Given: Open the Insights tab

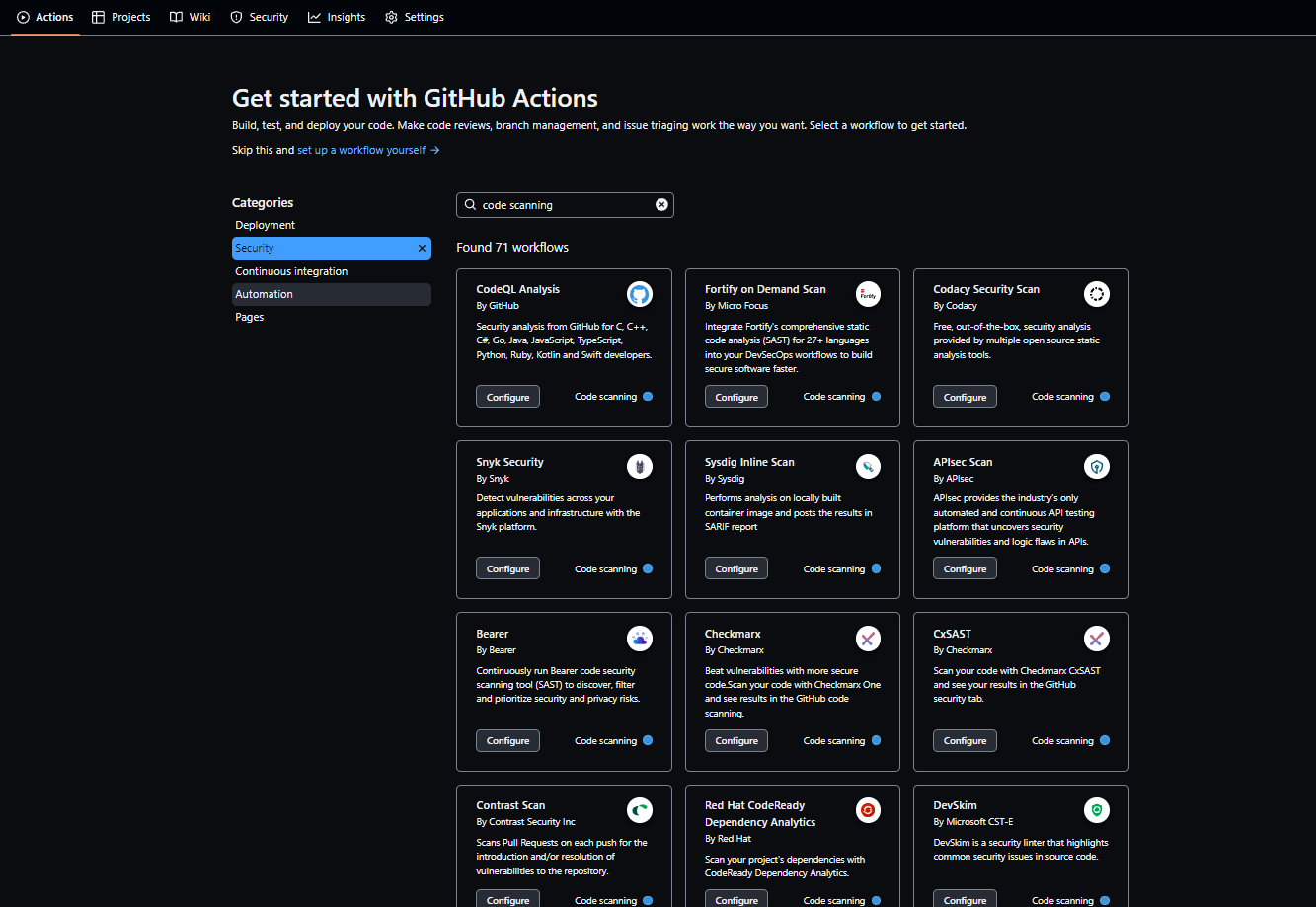Looking at the screenshot, I should [x=337, y=17].
